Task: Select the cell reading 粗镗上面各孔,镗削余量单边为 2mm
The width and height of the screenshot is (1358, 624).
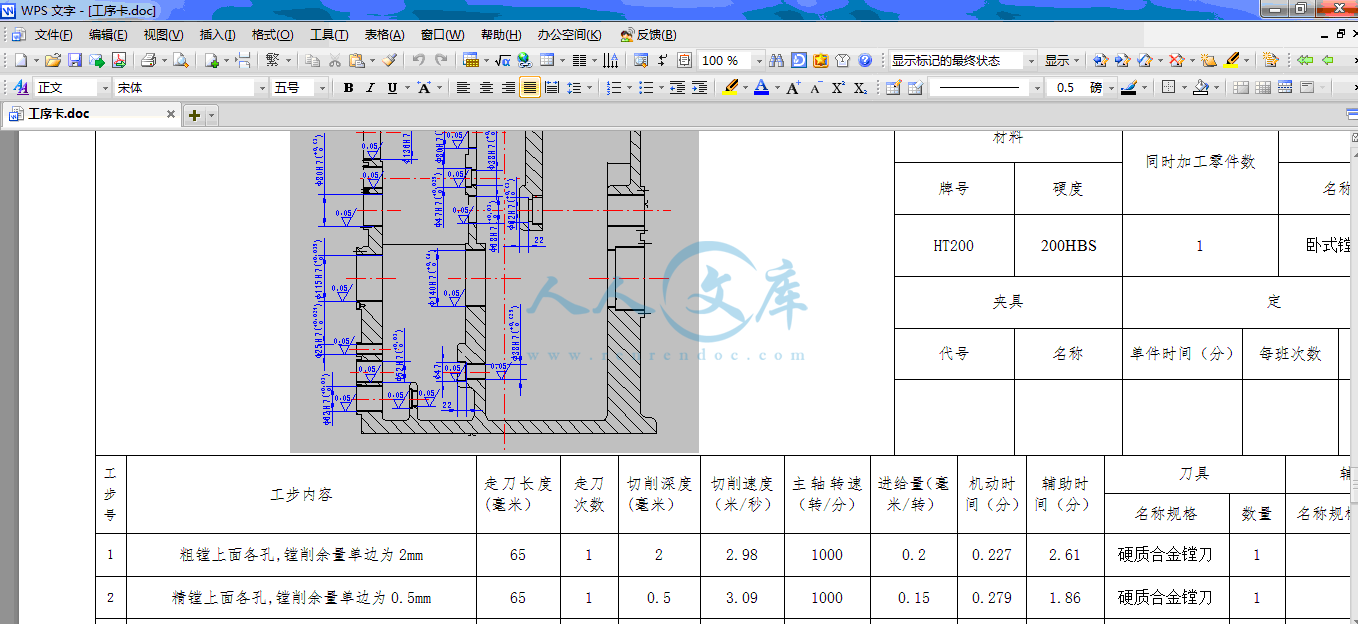Action: 301,555
